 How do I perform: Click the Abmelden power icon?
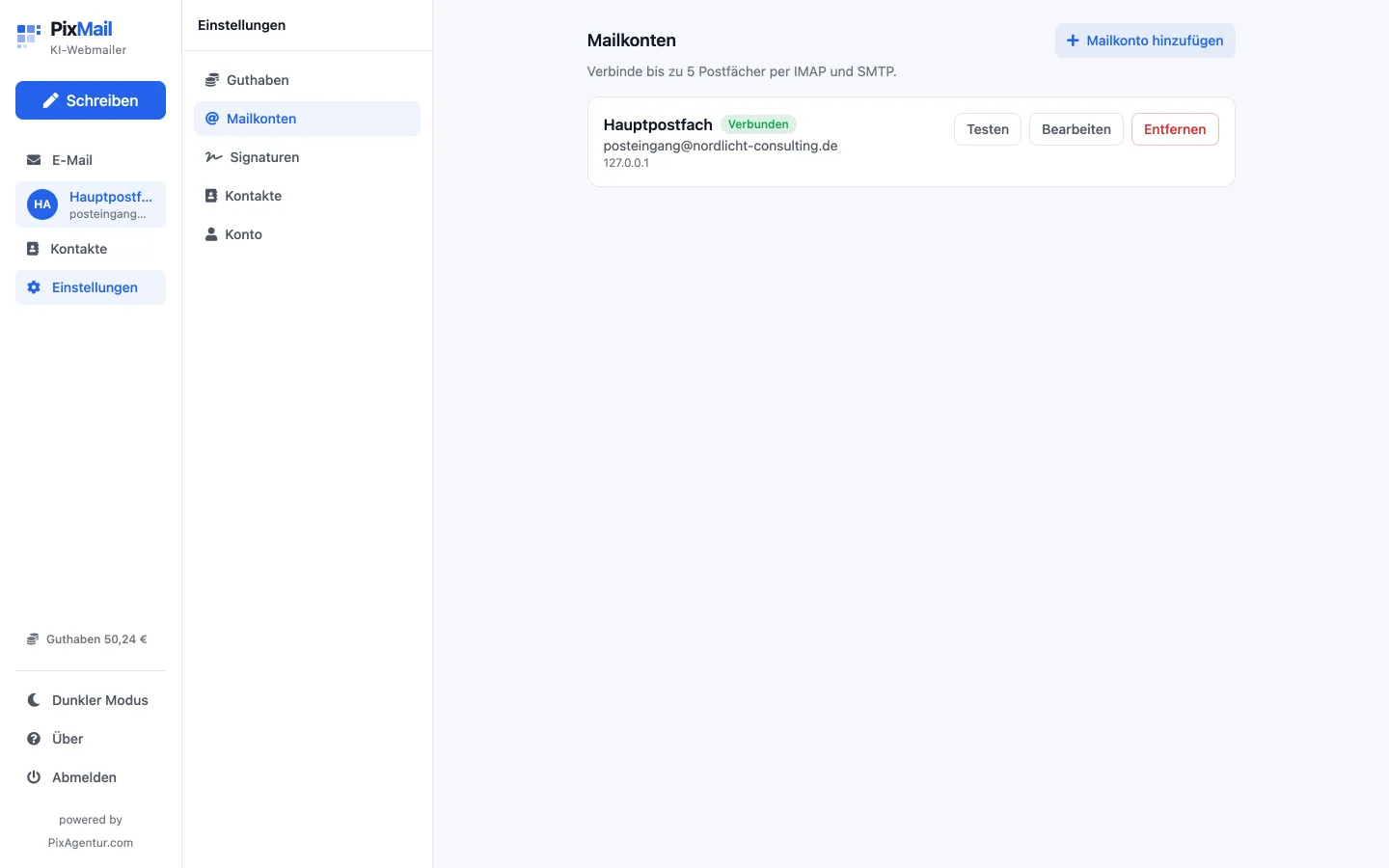tap(34, 777)
